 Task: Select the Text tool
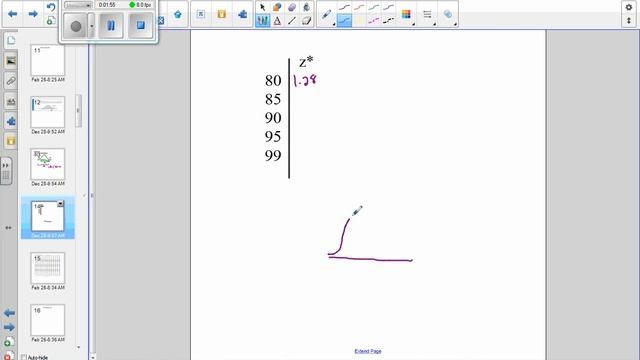coord(277,20)
